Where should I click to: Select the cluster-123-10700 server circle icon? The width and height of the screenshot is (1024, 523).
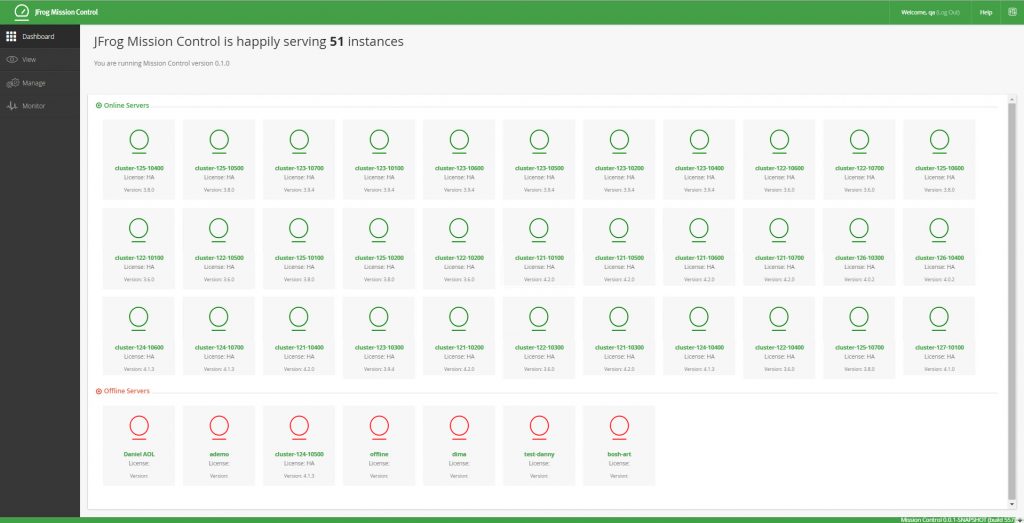tap(299, 142)
